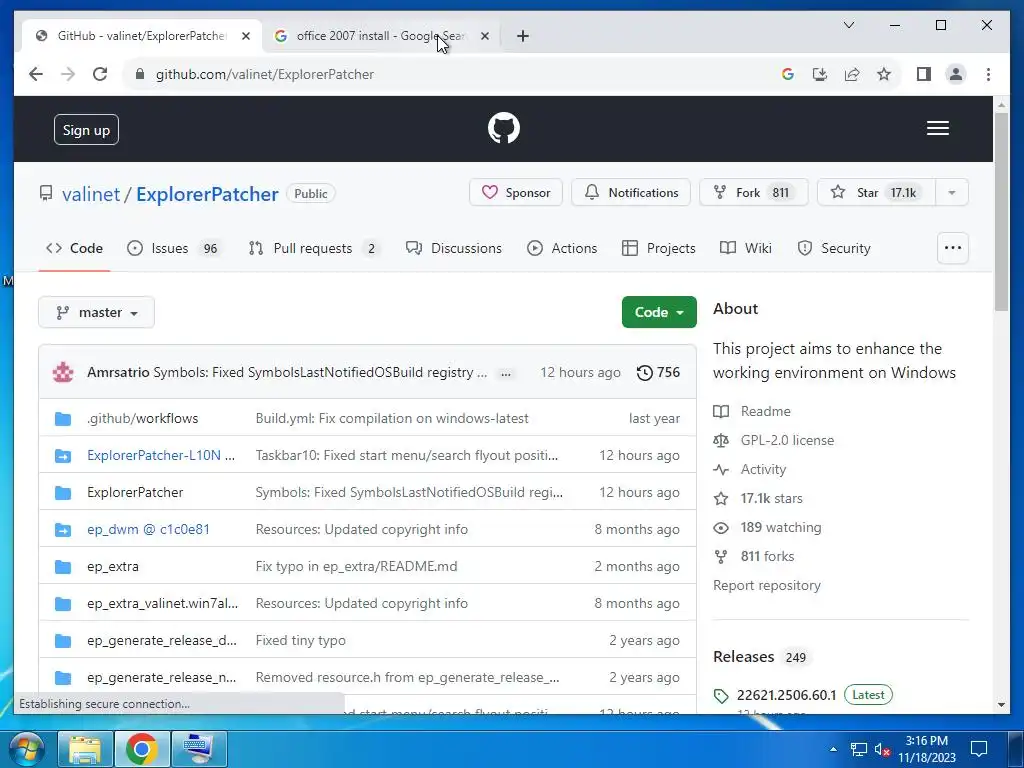Screen dimensions: 1024x768
Task: Open the share page icon in address bar
Action: point(852,74)
